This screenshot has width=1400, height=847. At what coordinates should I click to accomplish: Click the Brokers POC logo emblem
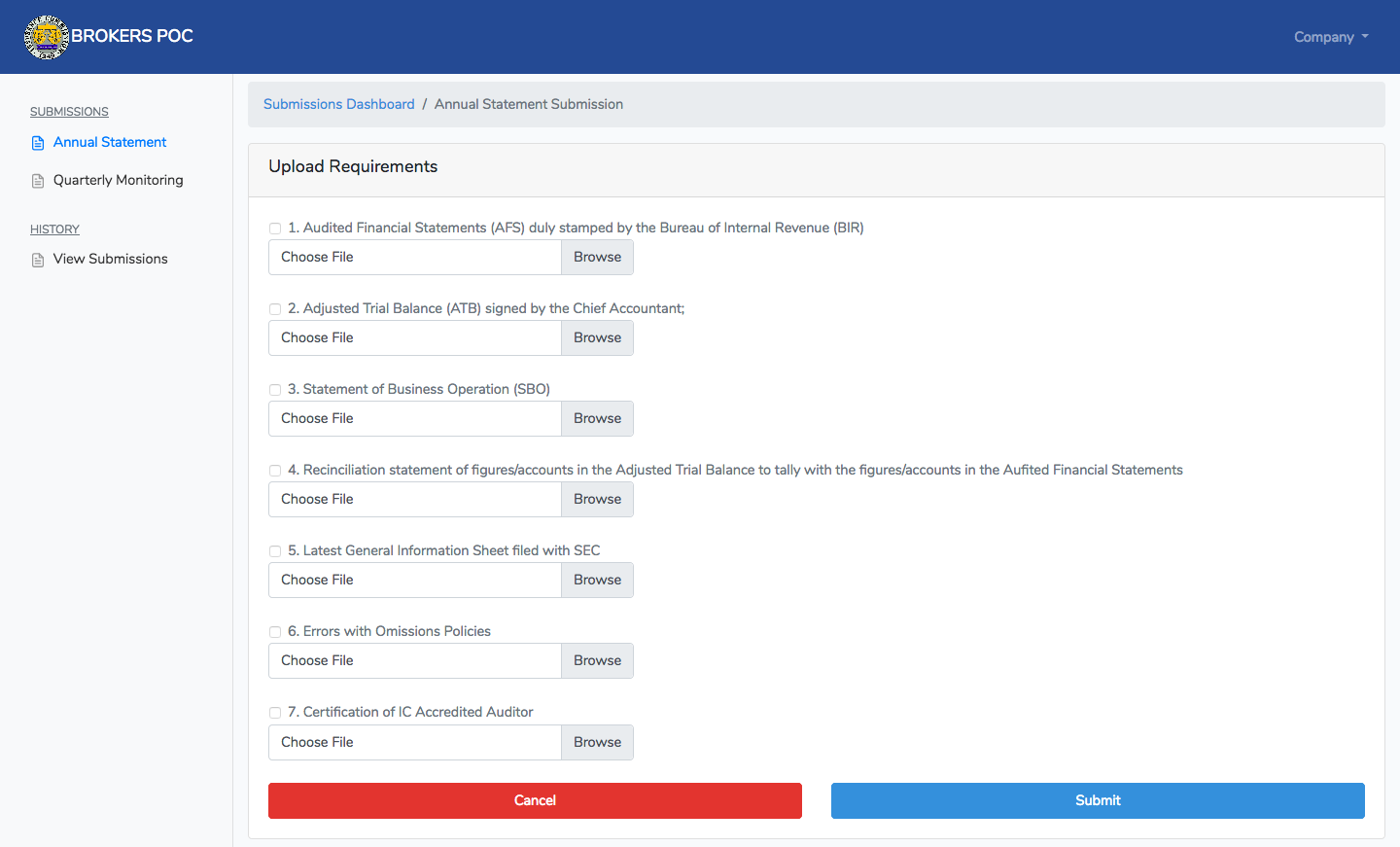tap(46, 37)
